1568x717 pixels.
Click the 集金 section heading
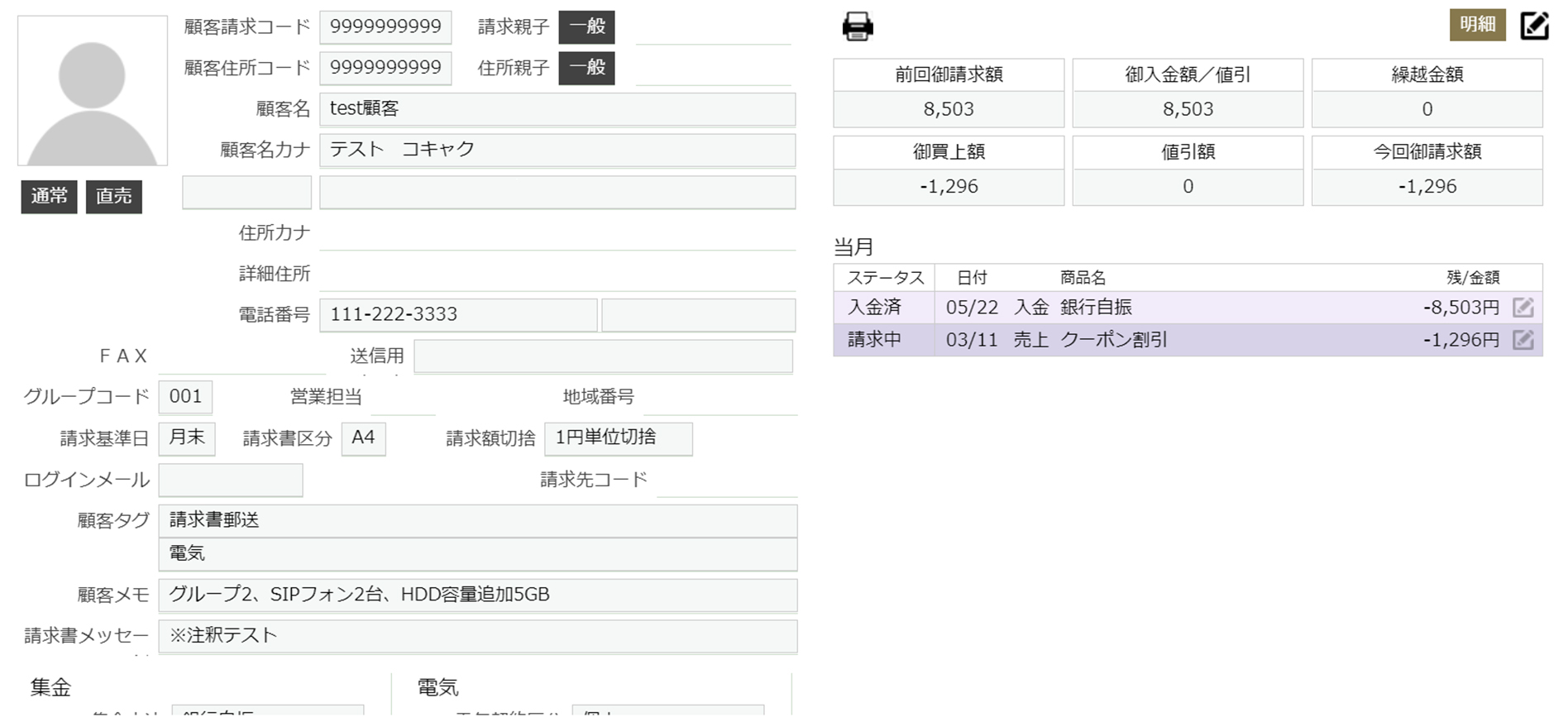pos(50,687)
